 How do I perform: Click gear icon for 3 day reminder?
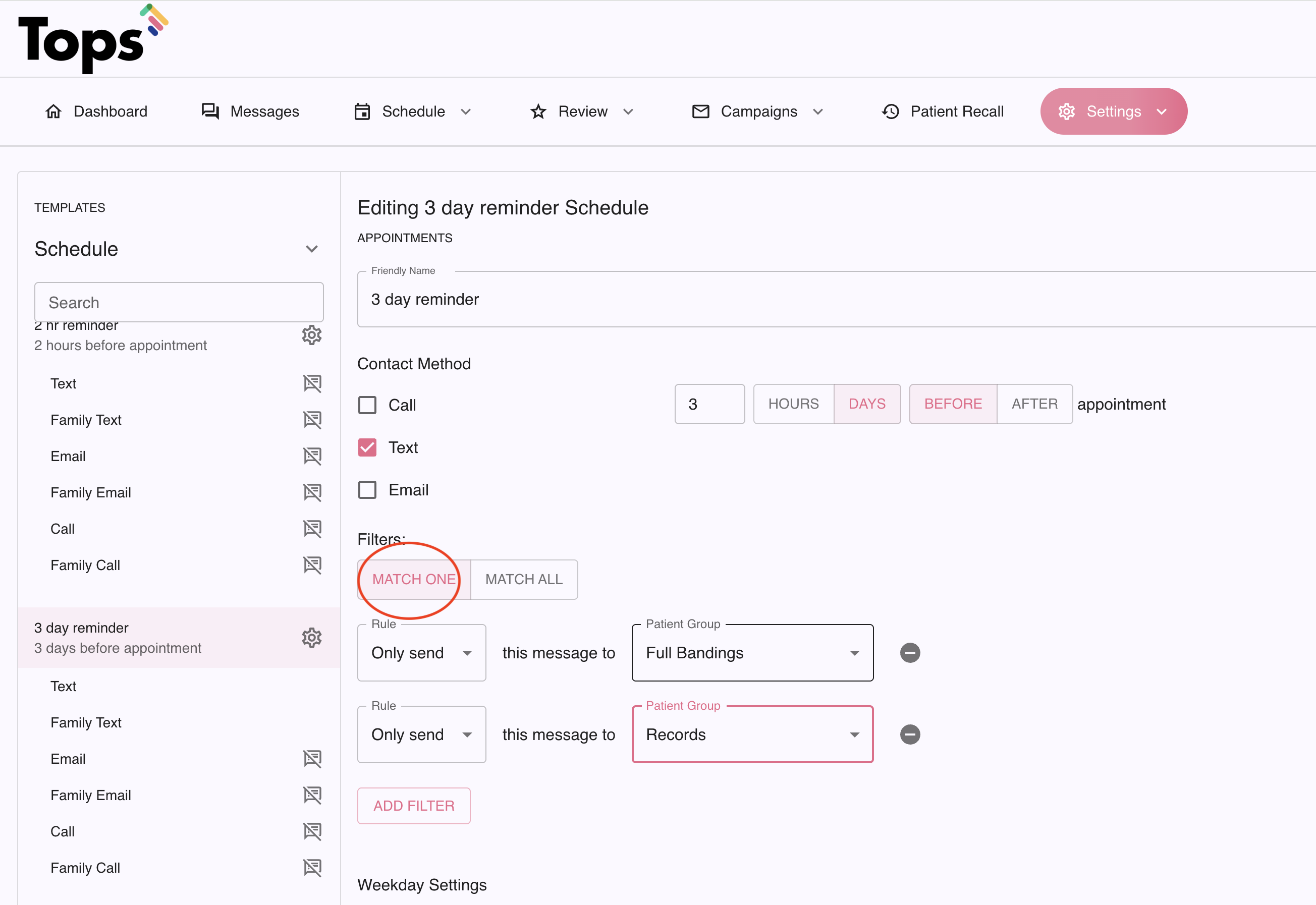(311, 638)
